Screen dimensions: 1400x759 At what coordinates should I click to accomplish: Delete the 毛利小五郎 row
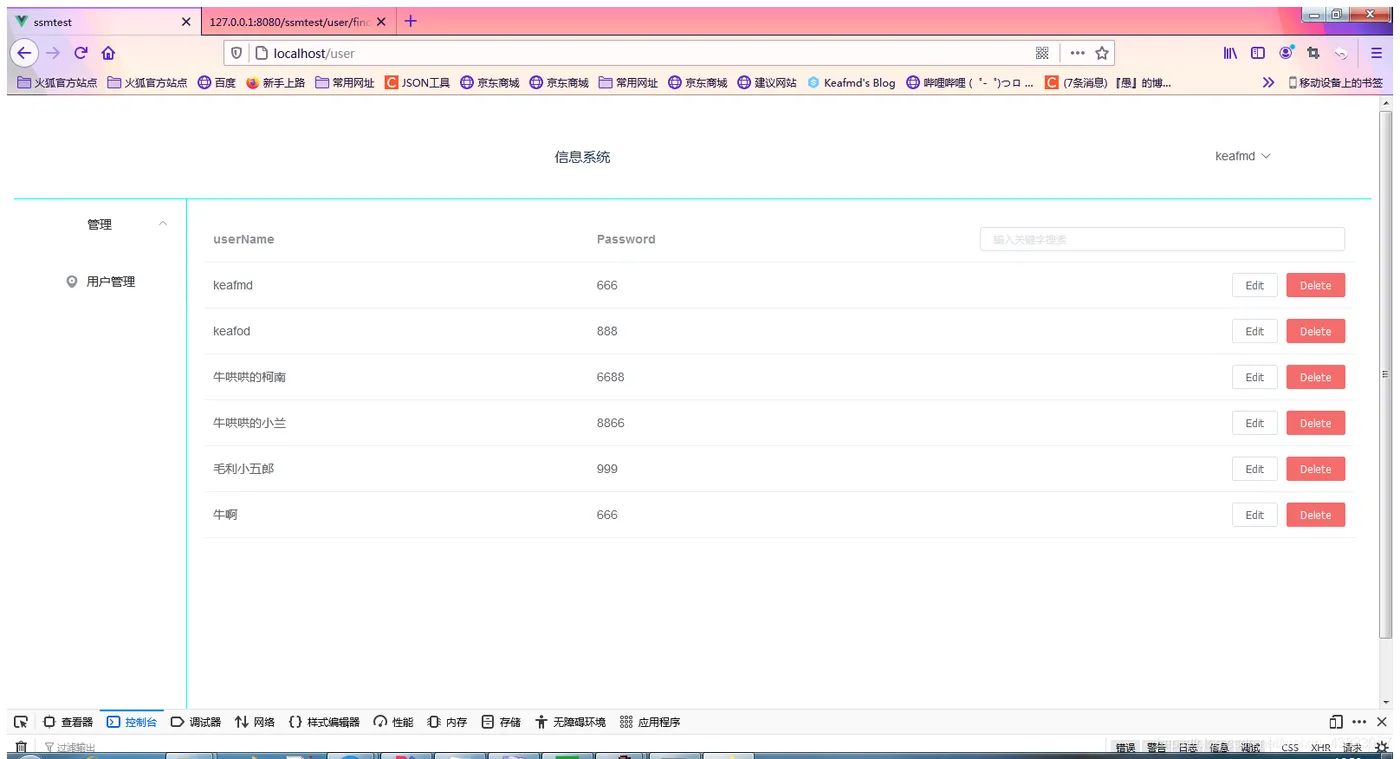coord(1315,470)
